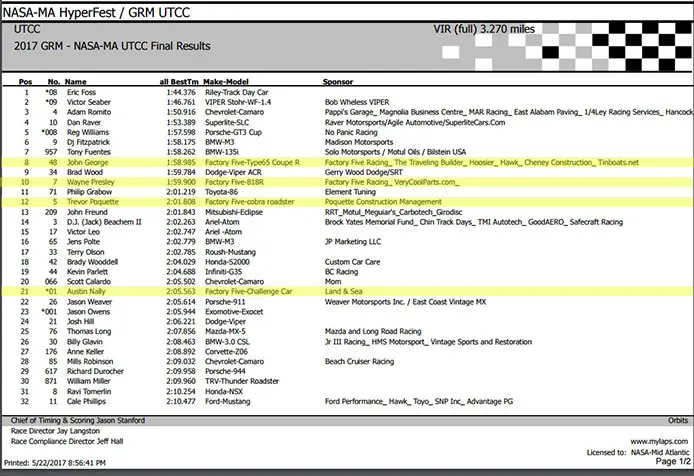Viewport: 694px width, 476px height.
Task: Click sponsor 'Bob Wheless VIPER'
Action: click(357, 102)
